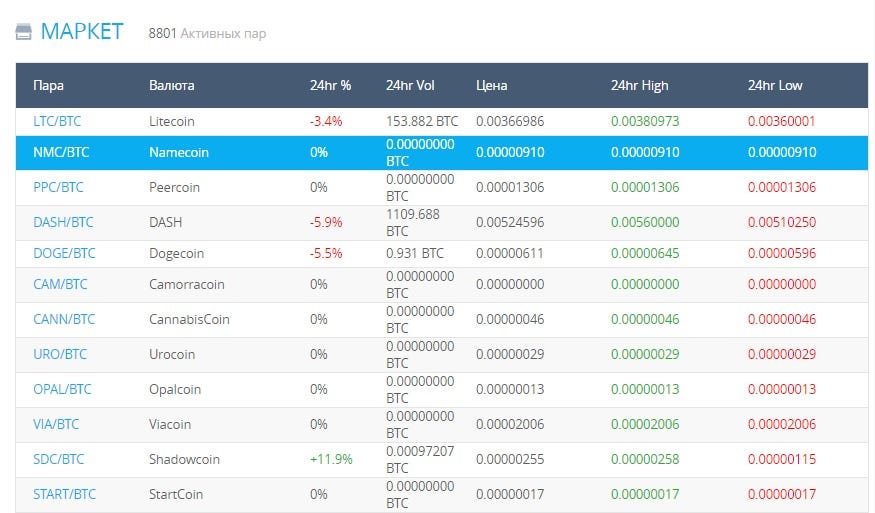The image size is (875, 513).
Task: Select the StartCoin currency name
Action: pos(176,494)
